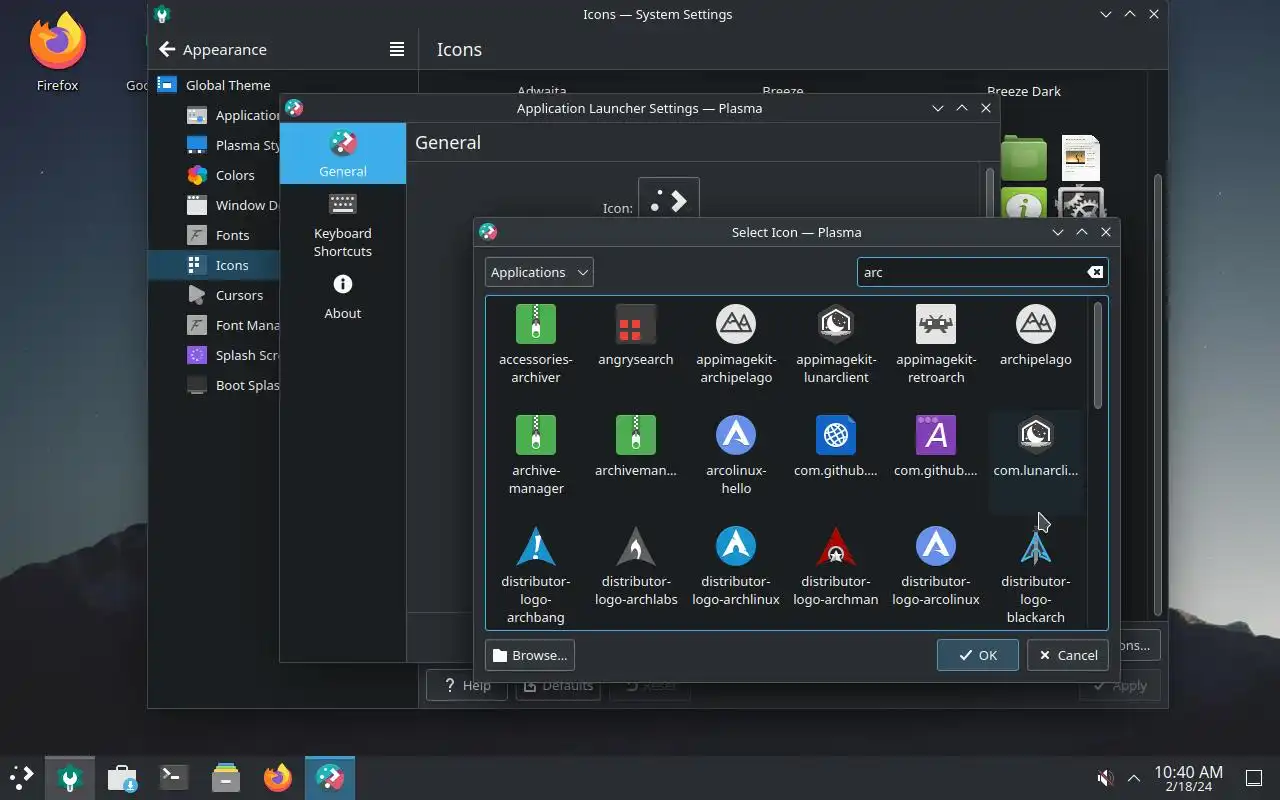Launch Firefox from taskbar
The height and width of the screenshot is (800, 1280).
(278, 777)
